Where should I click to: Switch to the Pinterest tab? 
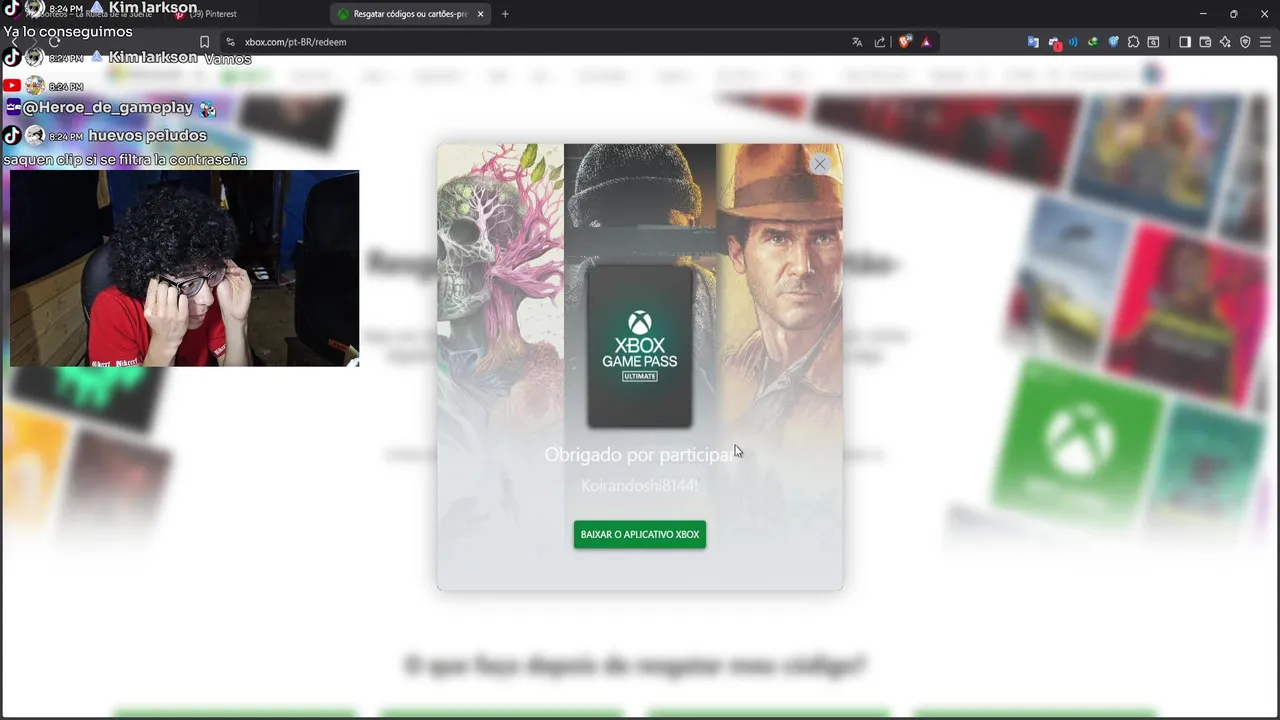(x=207, y=14)
